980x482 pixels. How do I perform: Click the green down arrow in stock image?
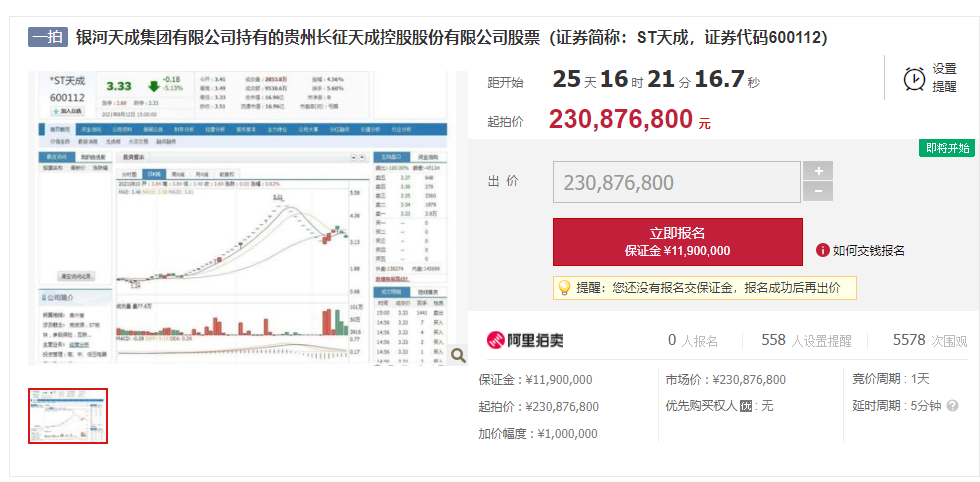[x=153, y=86]
